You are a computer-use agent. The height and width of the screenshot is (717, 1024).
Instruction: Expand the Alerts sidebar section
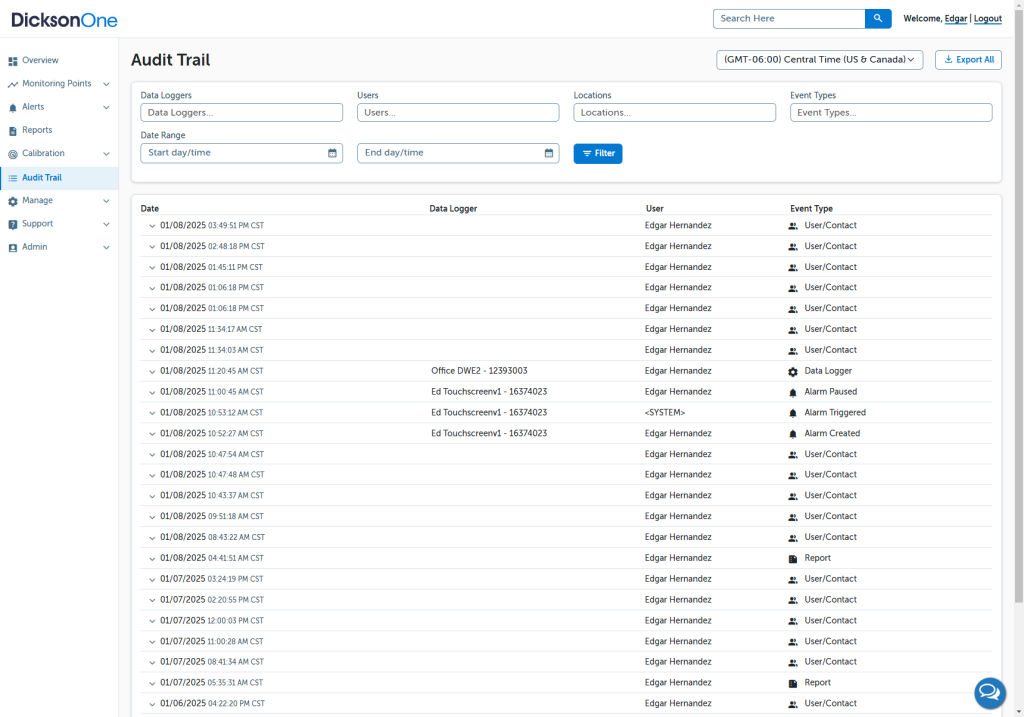106,107
